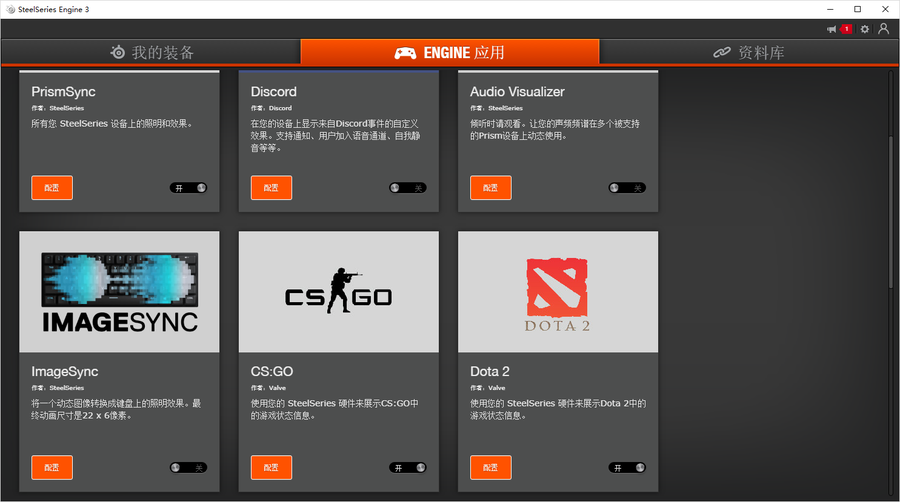Viewport: 900px width, 502px height.
Task: Click the CS:GO logo thumbnail
Action: [339, 291]
